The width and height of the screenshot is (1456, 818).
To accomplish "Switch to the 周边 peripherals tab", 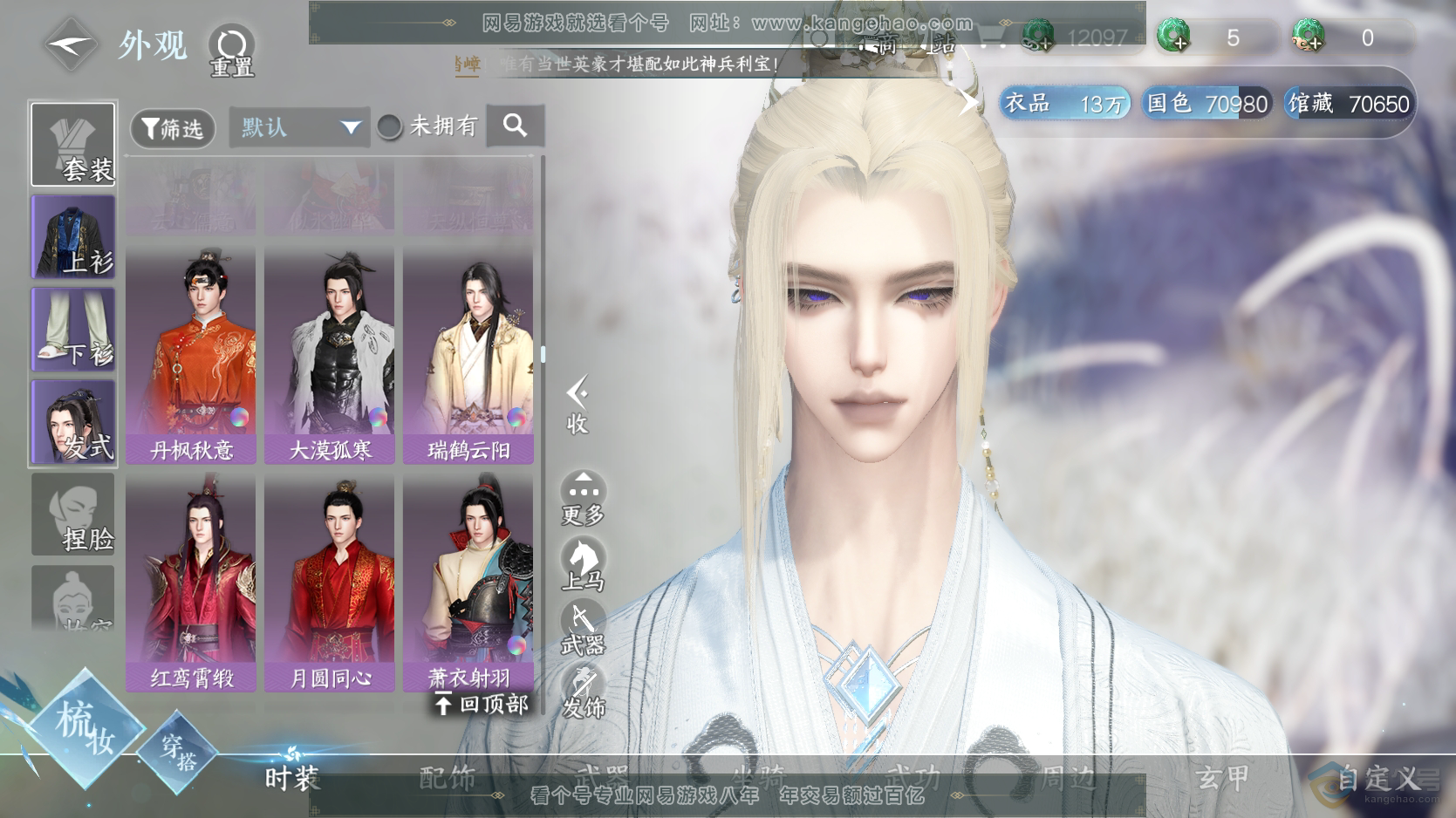I will click(x=1069, y=778).
